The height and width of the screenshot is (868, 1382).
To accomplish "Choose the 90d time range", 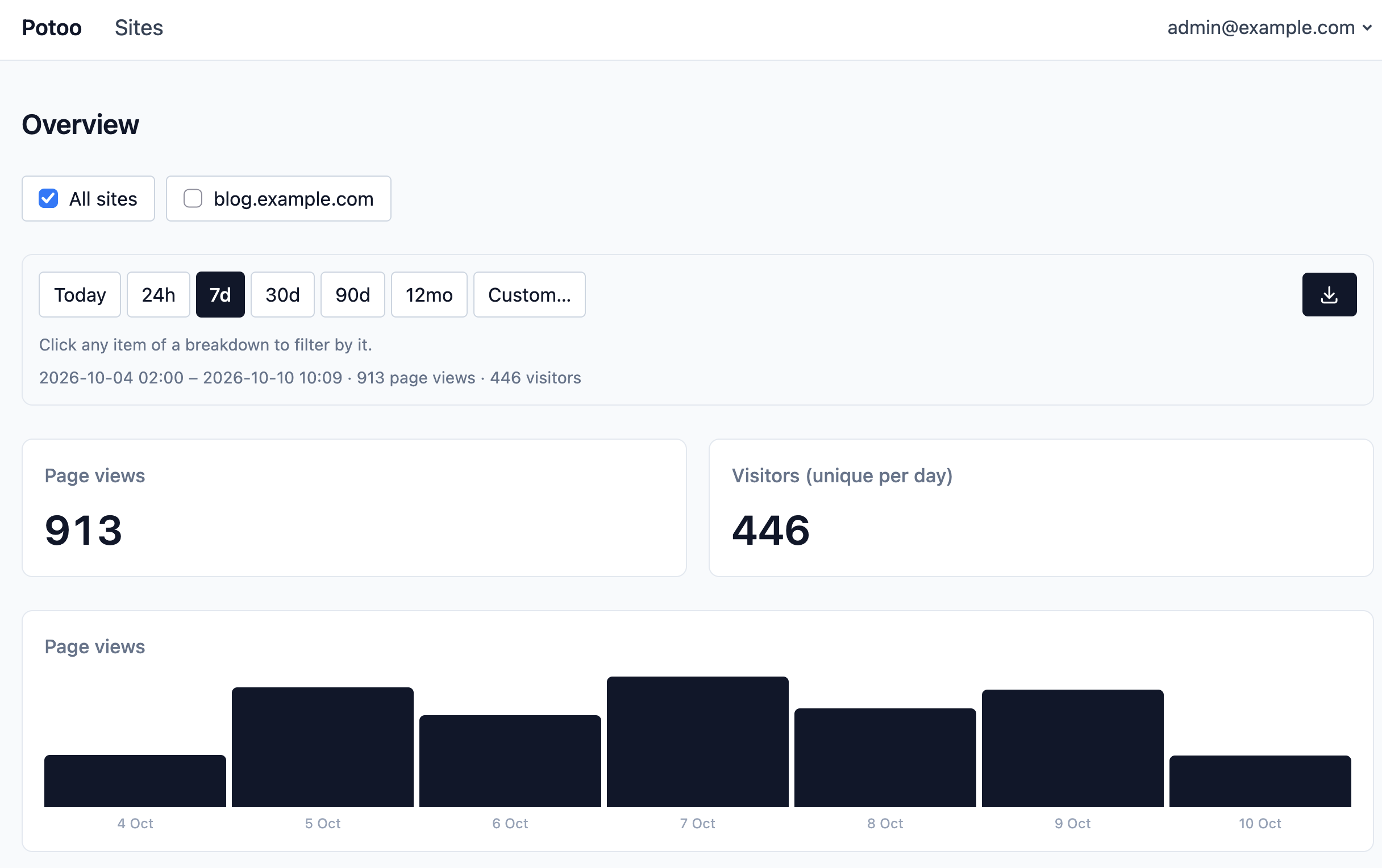I will tap(352, 294).
